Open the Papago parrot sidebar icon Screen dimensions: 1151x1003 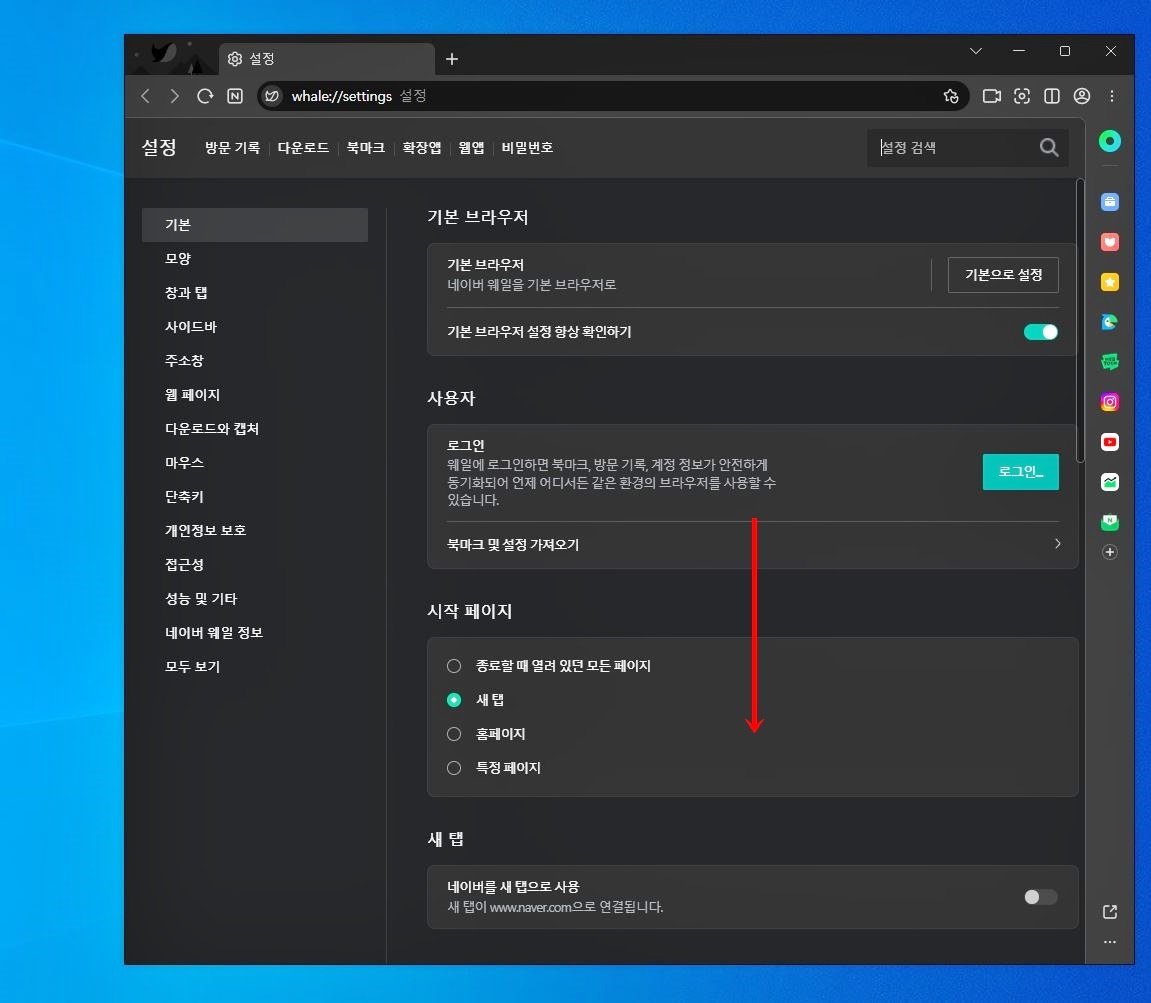pos(1110,322)
